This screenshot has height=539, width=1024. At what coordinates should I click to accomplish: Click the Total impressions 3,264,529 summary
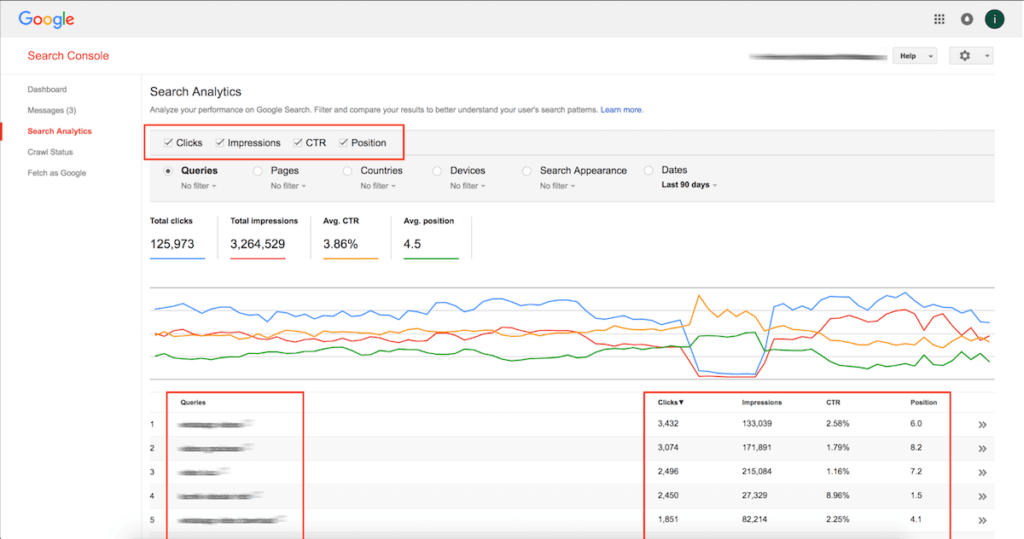point(263,237)
